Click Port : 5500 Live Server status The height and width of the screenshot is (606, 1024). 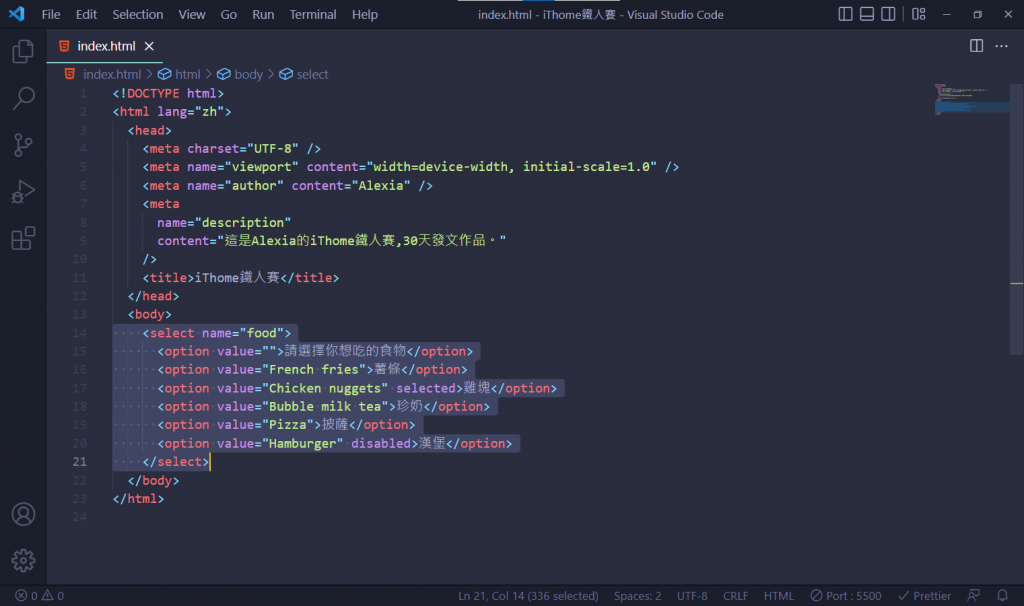(846, 596)
